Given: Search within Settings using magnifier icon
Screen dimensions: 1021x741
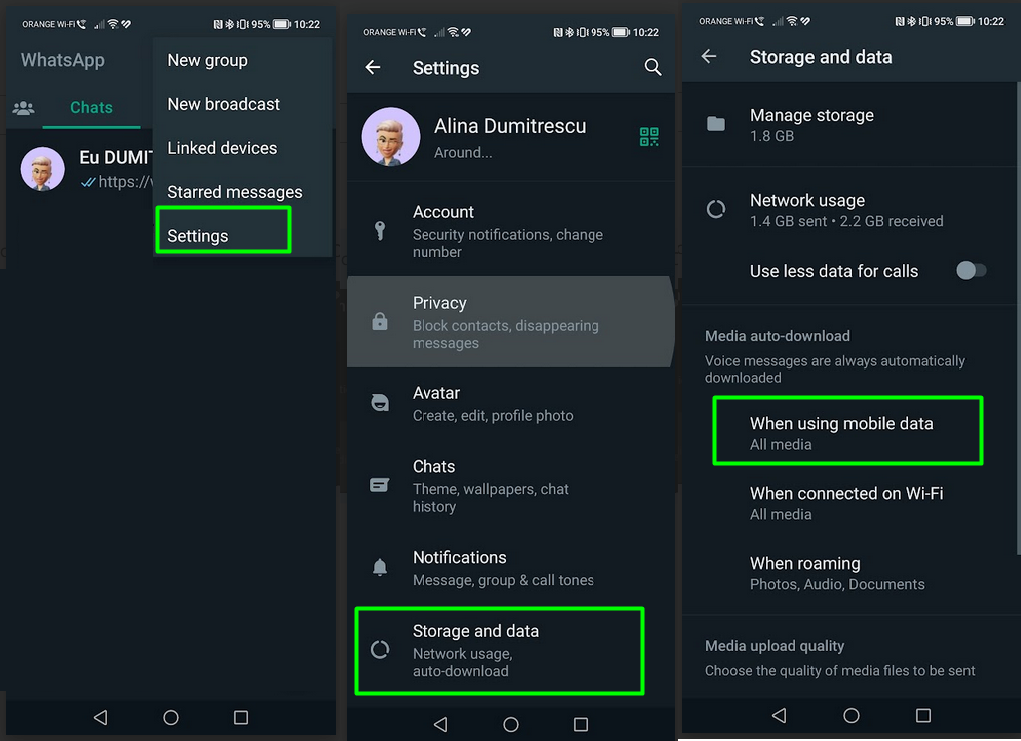Looking at the screenshot, I should click(x=652, y=67).
